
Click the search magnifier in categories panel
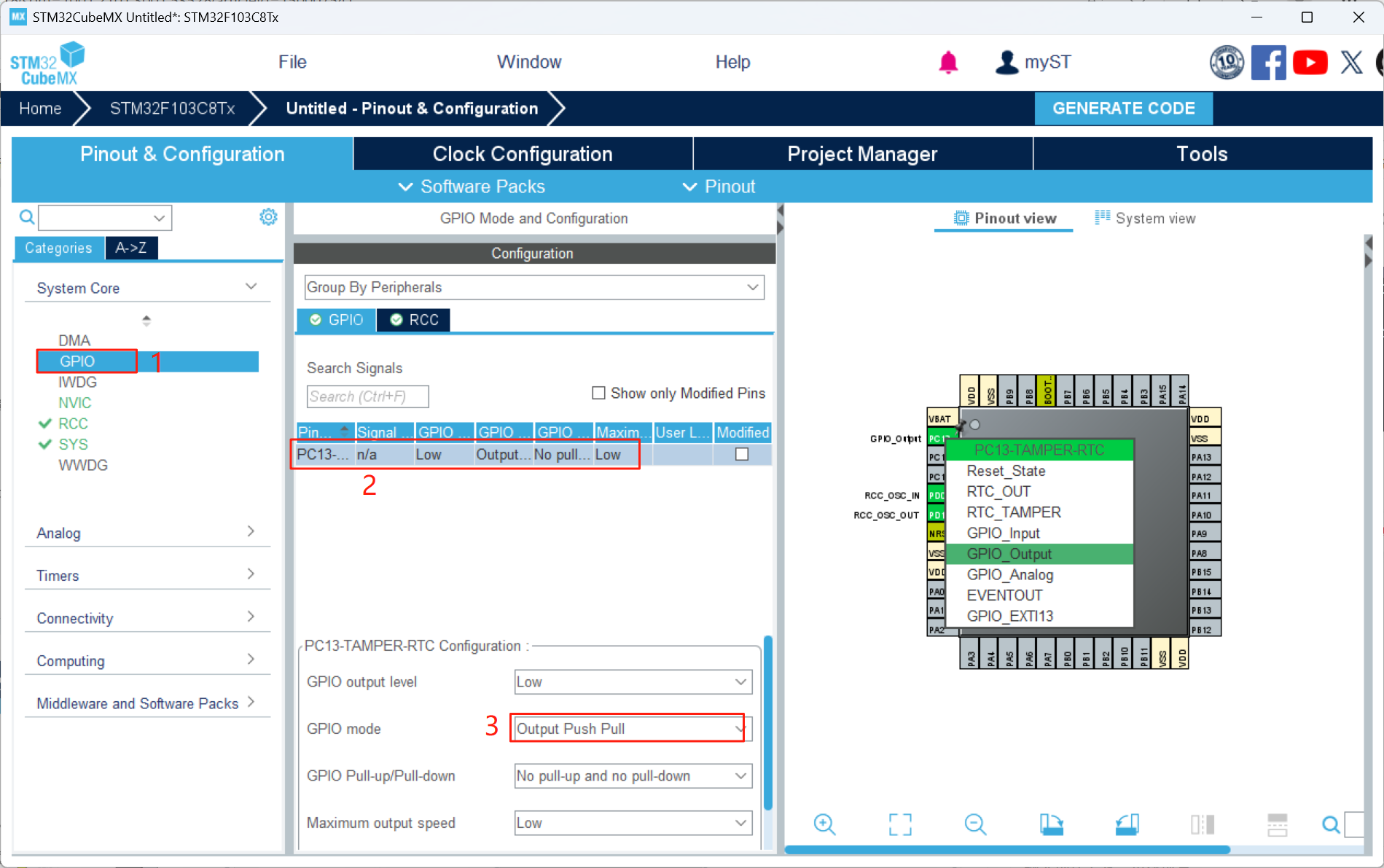(x=27, y=217)
